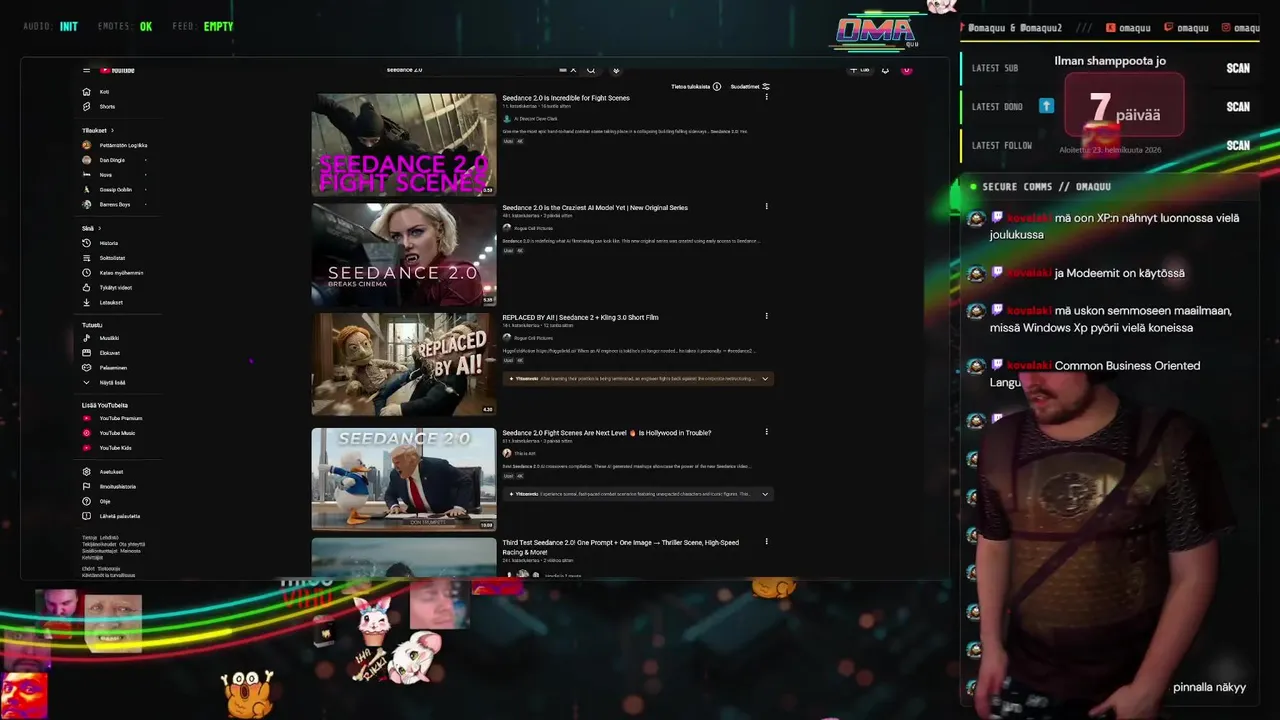Click the Tietoja footer link
The width and height of the screenshot is (1280, 720).
(89, 537)
